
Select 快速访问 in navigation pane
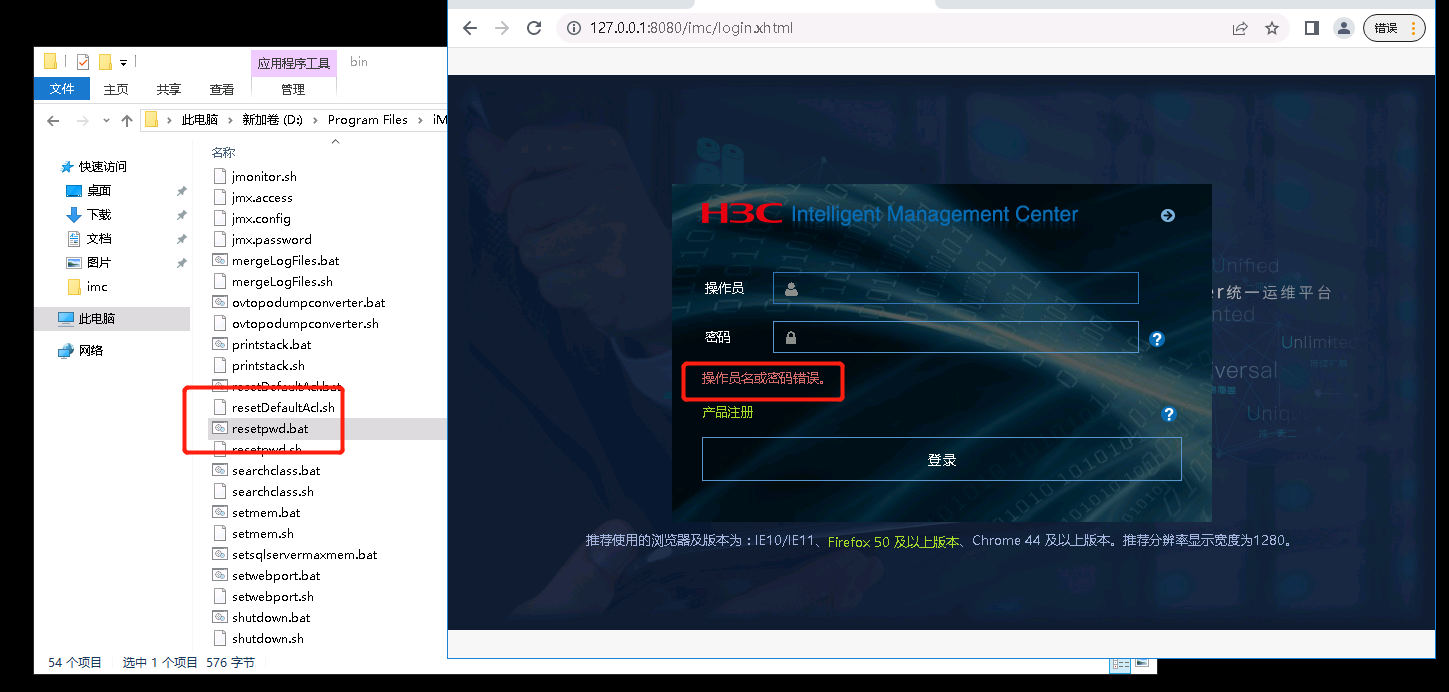103,167
